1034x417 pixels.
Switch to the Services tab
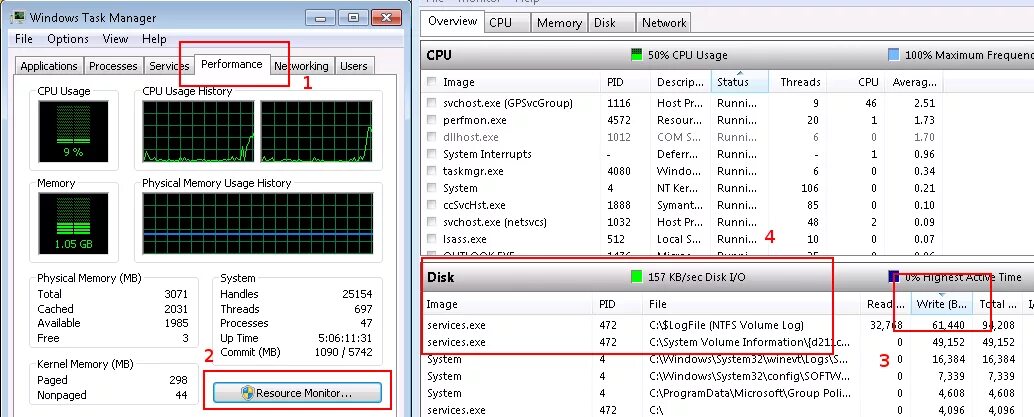(x=169, y=66)
